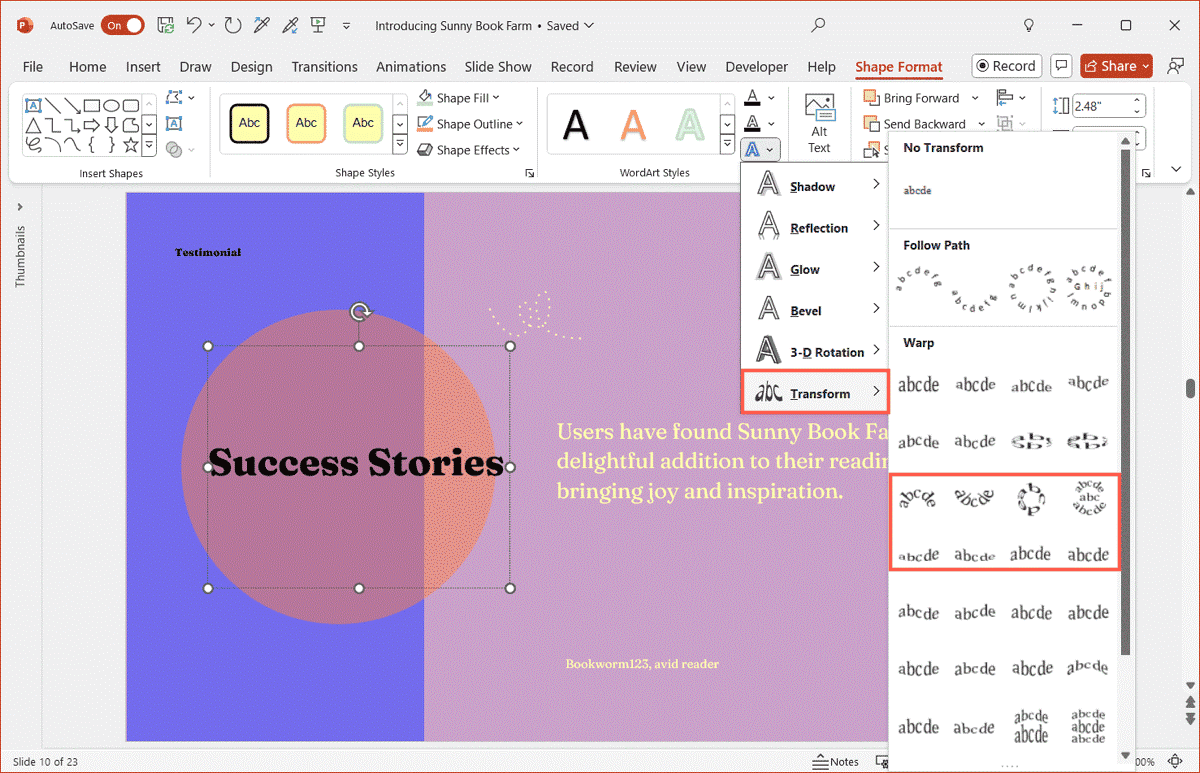Click the Save icon in title bar
The width and height of the screenshot is (1200, 773).
pyautogui.click(x=166, y=25)
